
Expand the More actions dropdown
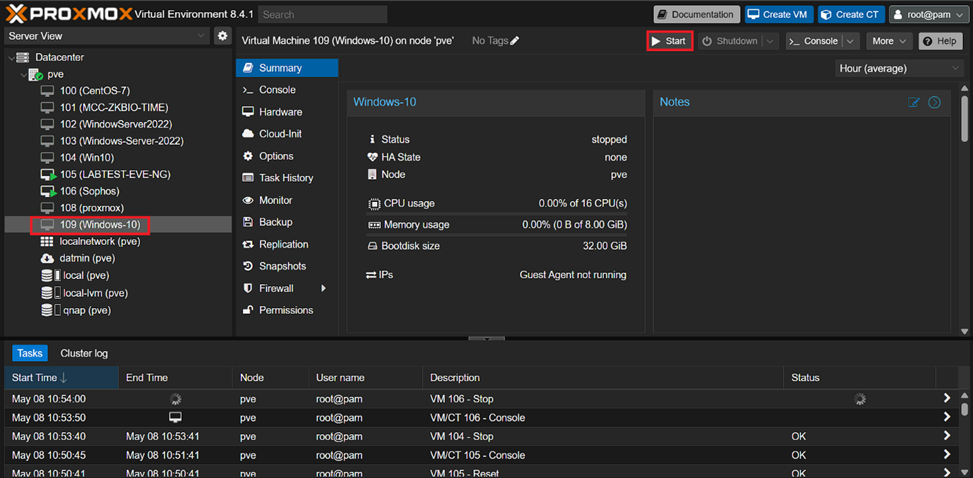tap(889, 41)
